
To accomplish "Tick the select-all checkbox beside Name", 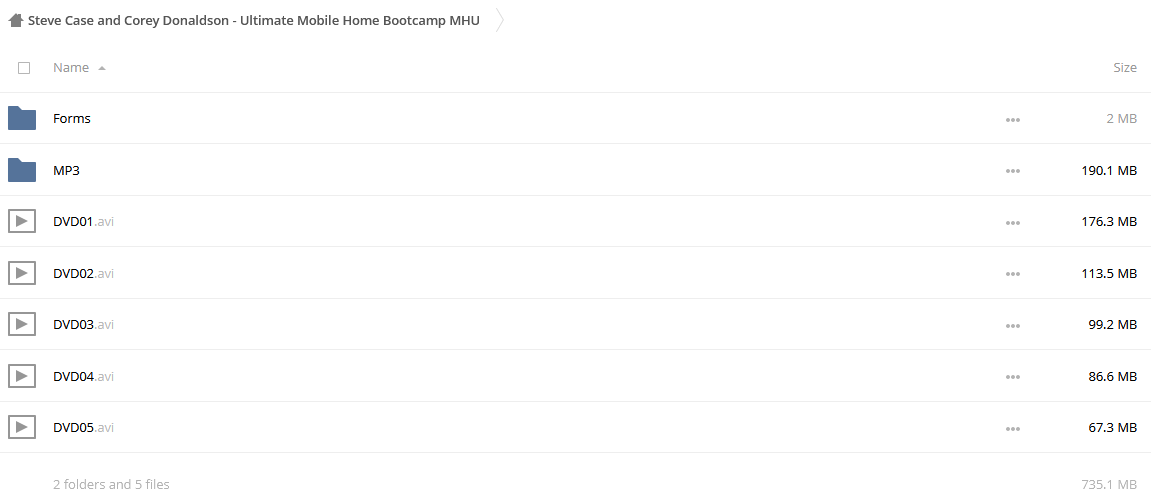I will pyautogui.click(x=23, y=67).
